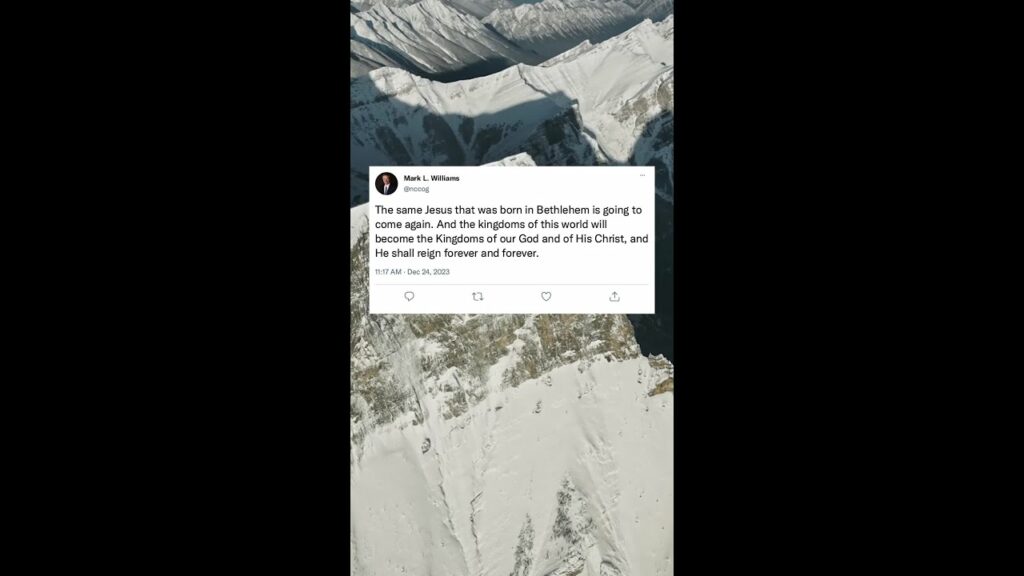Click the reply speech-bubble icon

409,296
